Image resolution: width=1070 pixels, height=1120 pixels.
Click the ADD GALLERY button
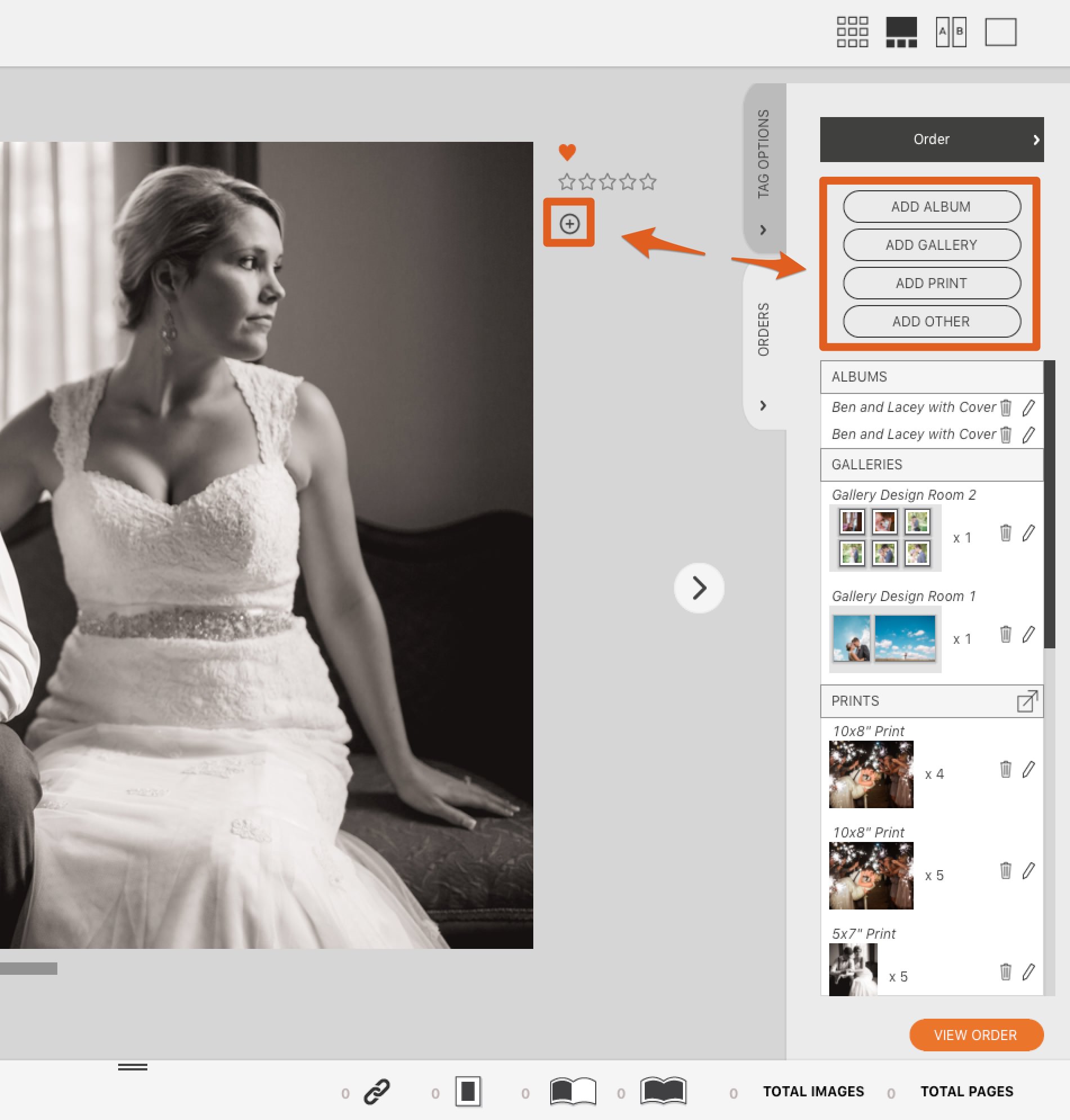pyautogui.click(x=932, y=245)
